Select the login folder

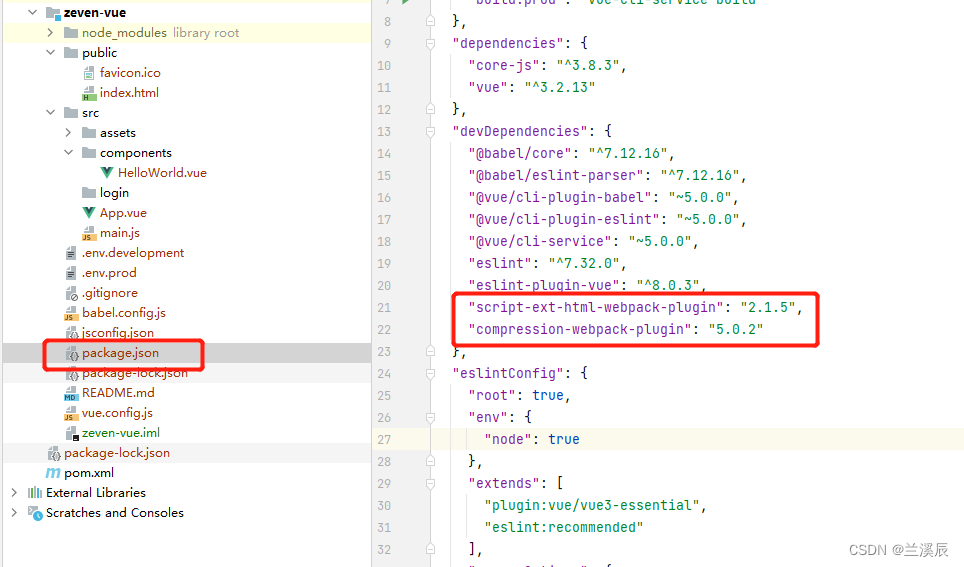pyautogui.click(x=114, y=193)
